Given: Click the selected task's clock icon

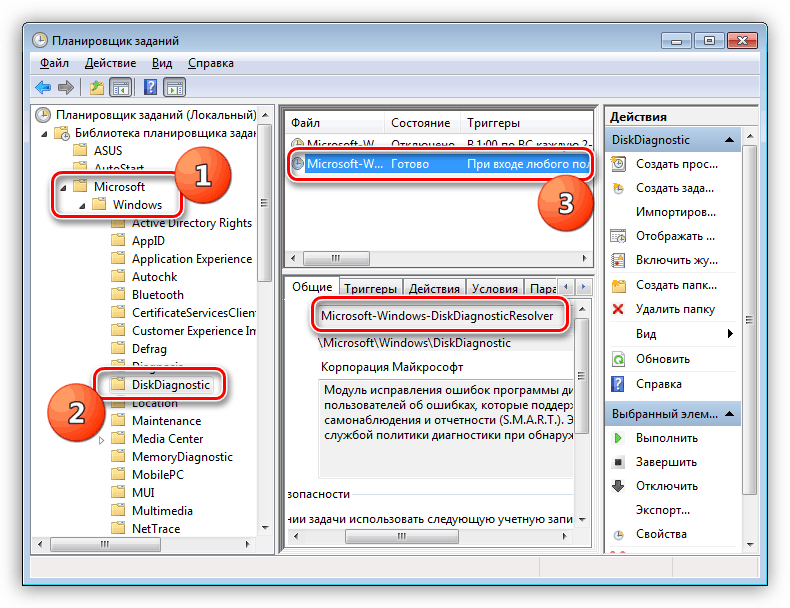Looking at the screenshot, I should coord(298,163).
